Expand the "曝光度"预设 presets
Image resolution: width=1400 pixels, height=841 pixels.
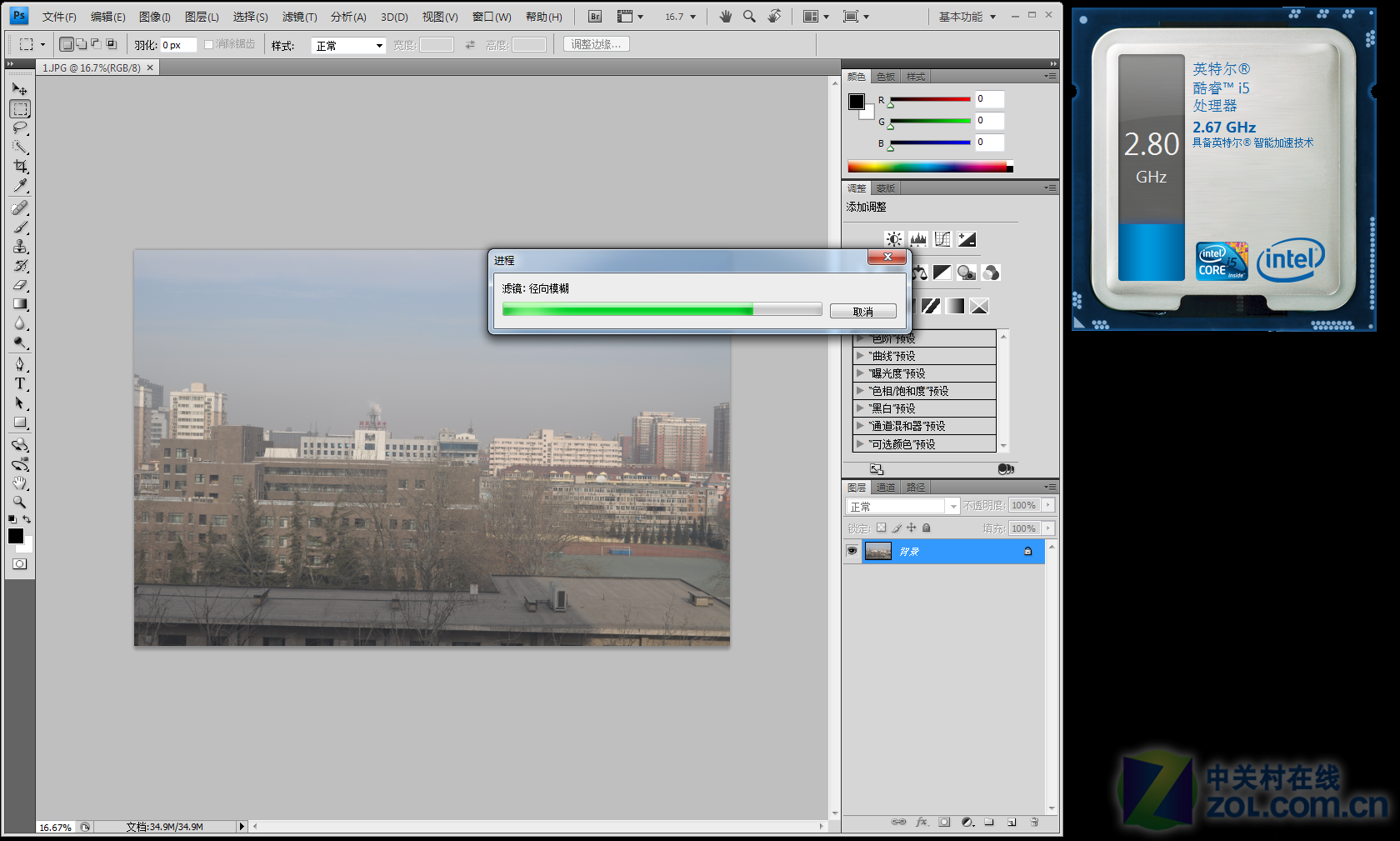pyautogui.click(x=861, y=373)
